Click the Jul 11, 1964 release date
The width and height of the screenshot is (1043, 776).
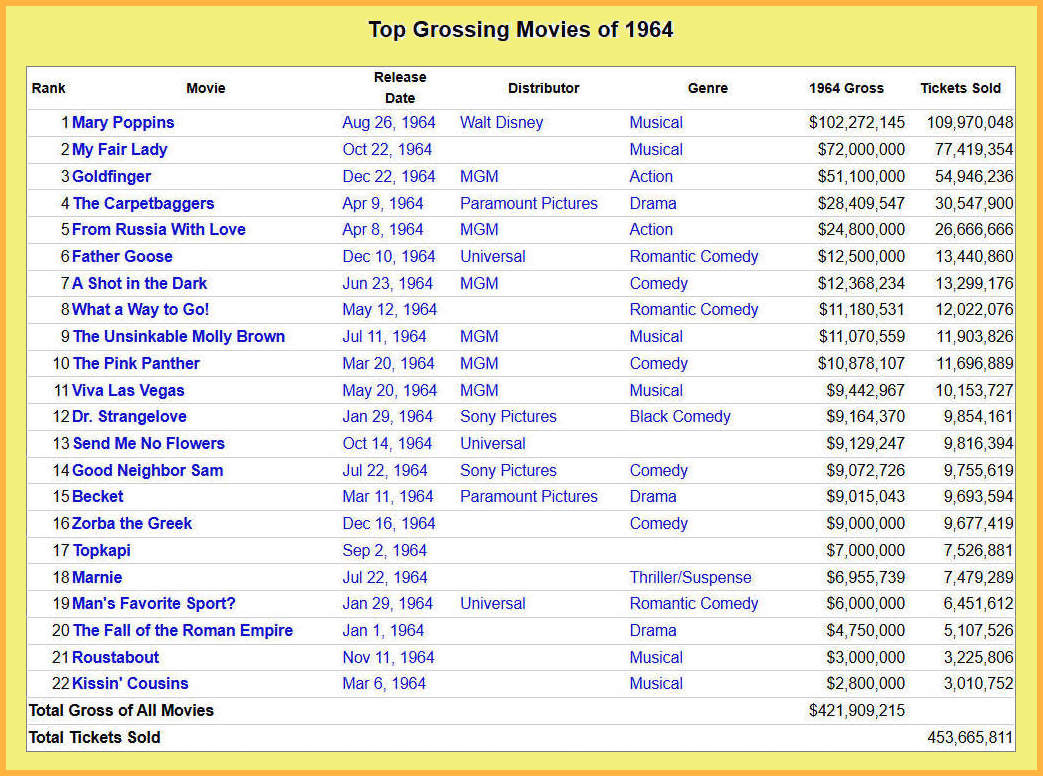click(384, 336)
